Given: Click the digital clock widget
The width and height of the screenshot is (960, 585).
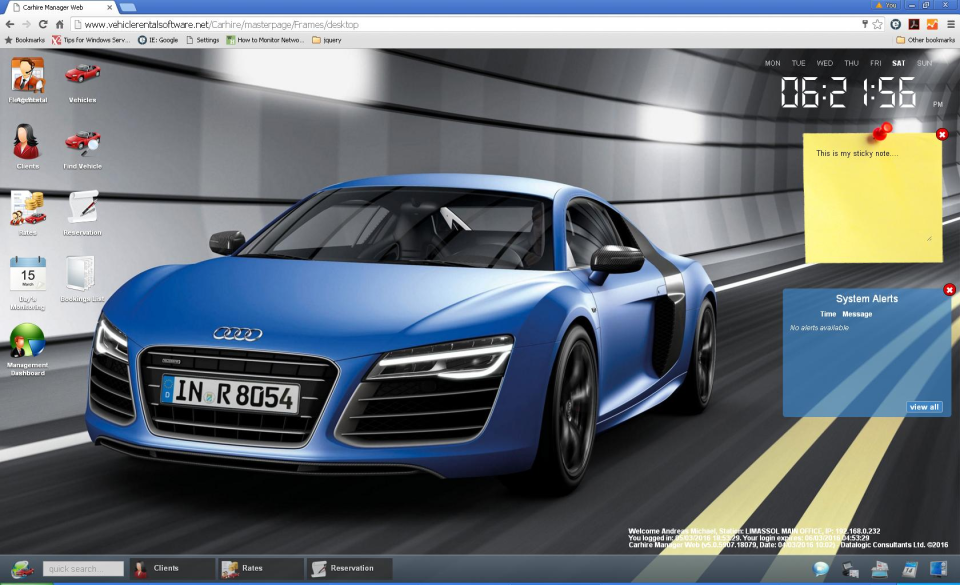Looking at the screenshot, I should (x=848, y=92).
